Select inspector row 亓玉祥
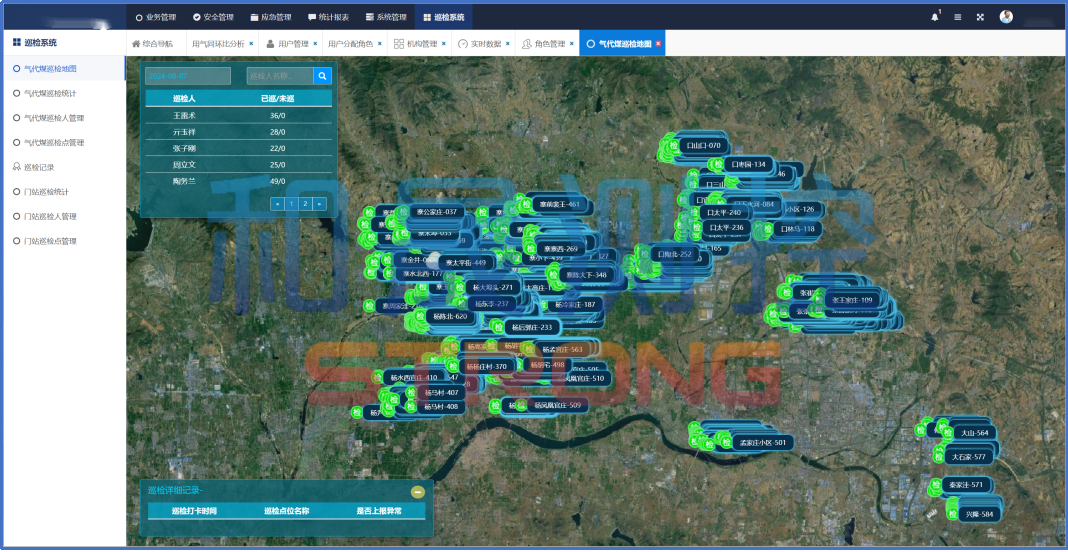This screenshot has width=1068, height=552. click(238, 132)
